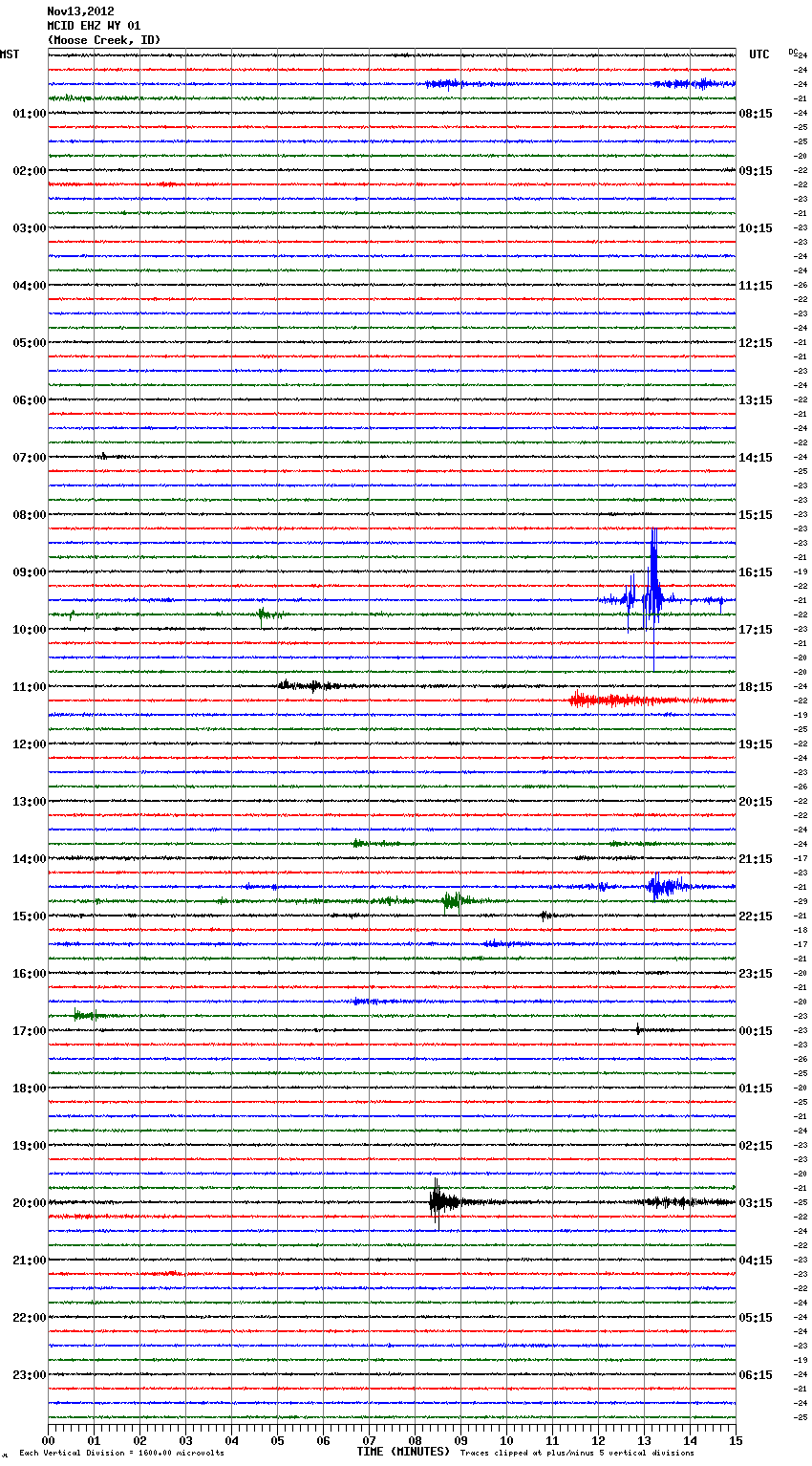
Task: Select the 12:00 MST hour label
Action: [x=29, y=744]
